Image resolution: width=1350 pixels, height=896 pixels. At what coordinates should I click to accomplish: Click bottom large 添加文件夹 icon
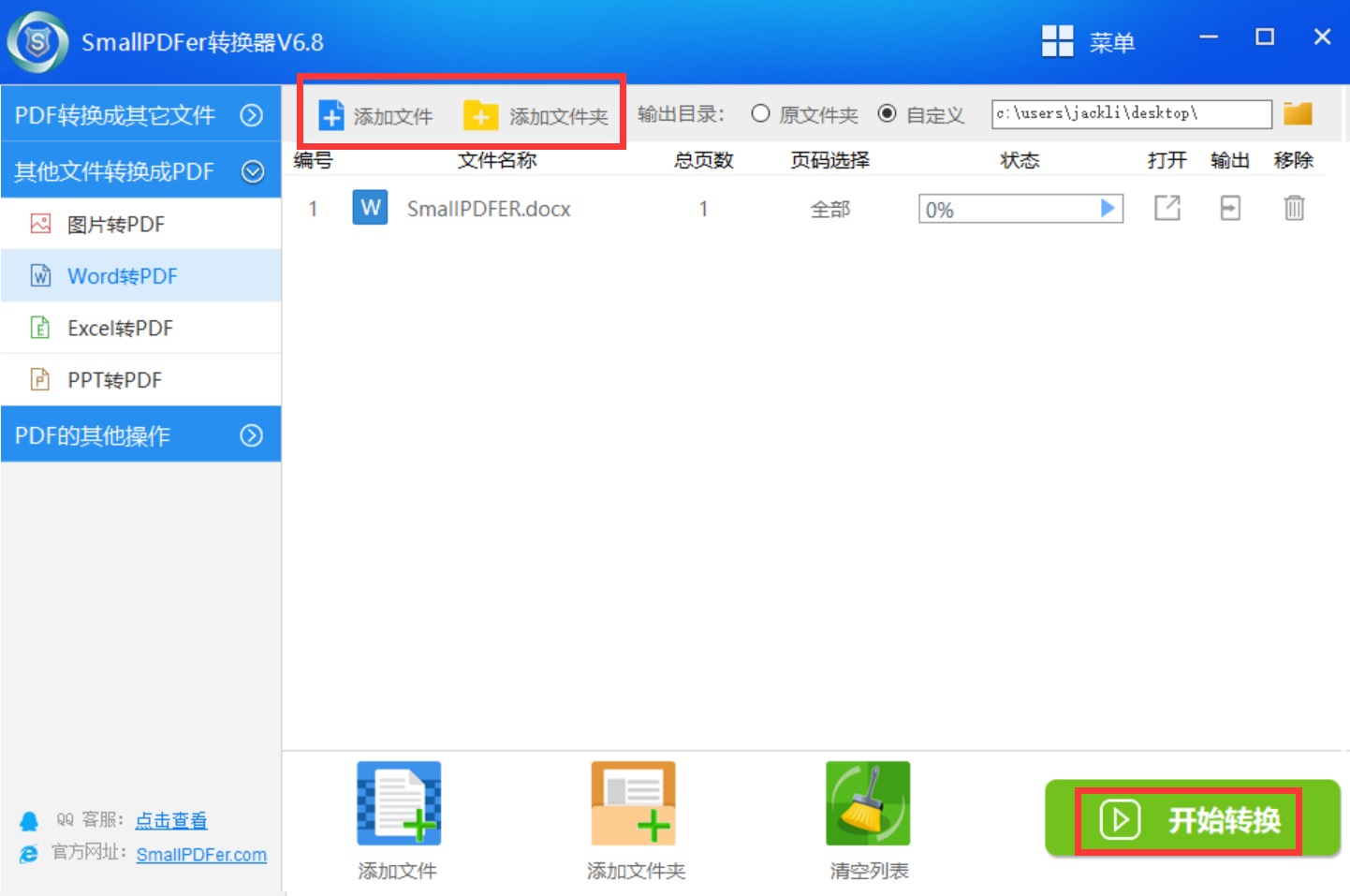633,803
